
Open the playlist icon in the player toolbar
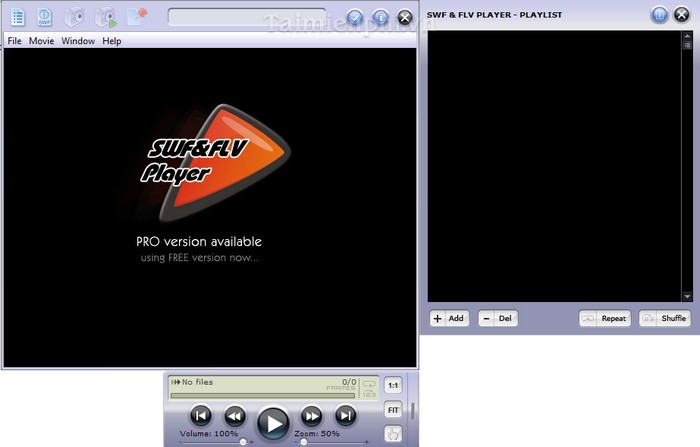point(18,17)
